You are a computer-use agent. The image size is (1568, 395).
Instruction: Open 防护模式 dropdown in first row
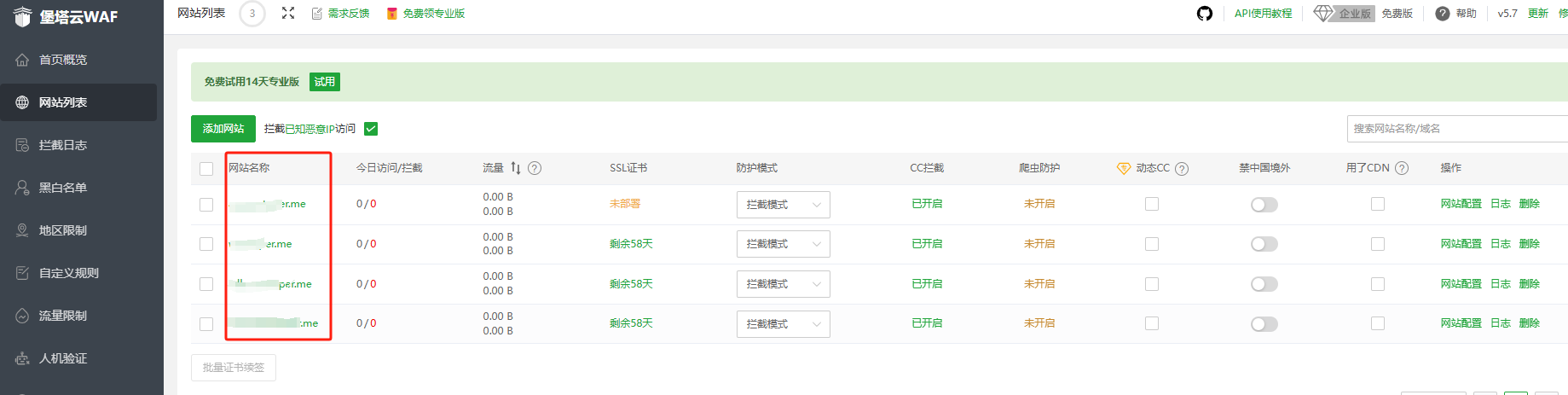(783, 205)
